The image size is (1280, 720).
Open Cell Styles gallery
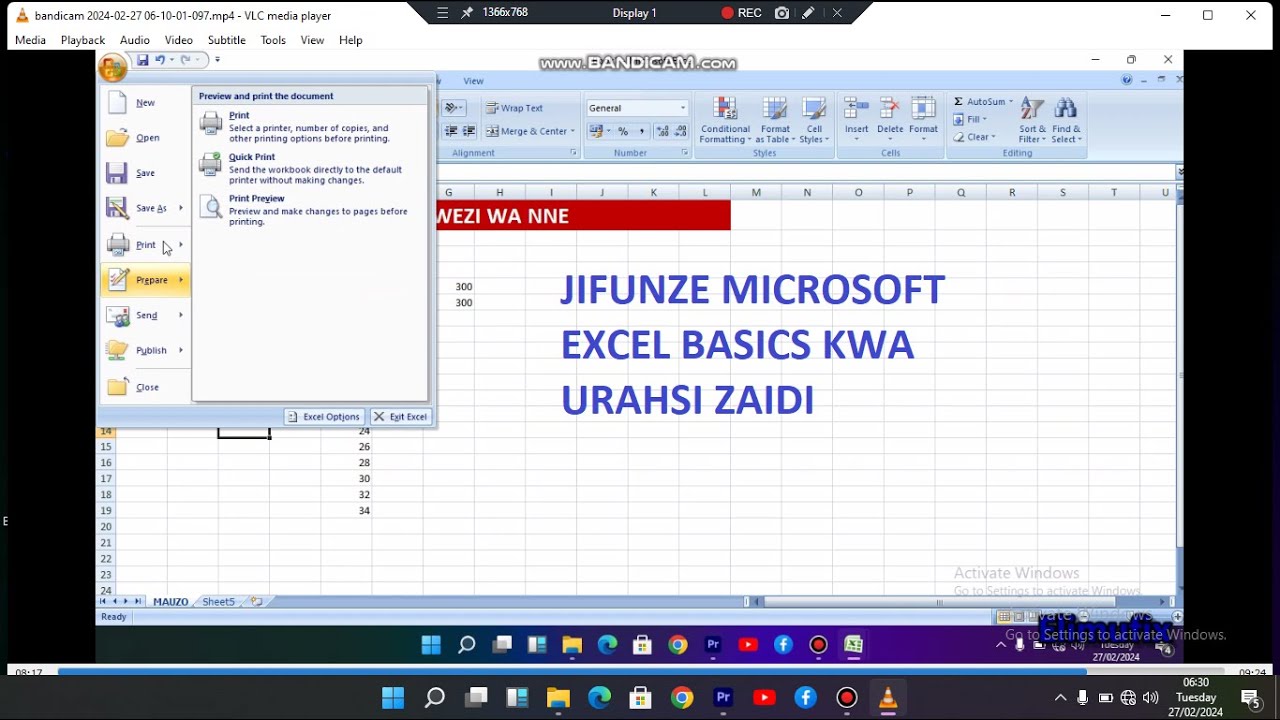pos(814,121)
